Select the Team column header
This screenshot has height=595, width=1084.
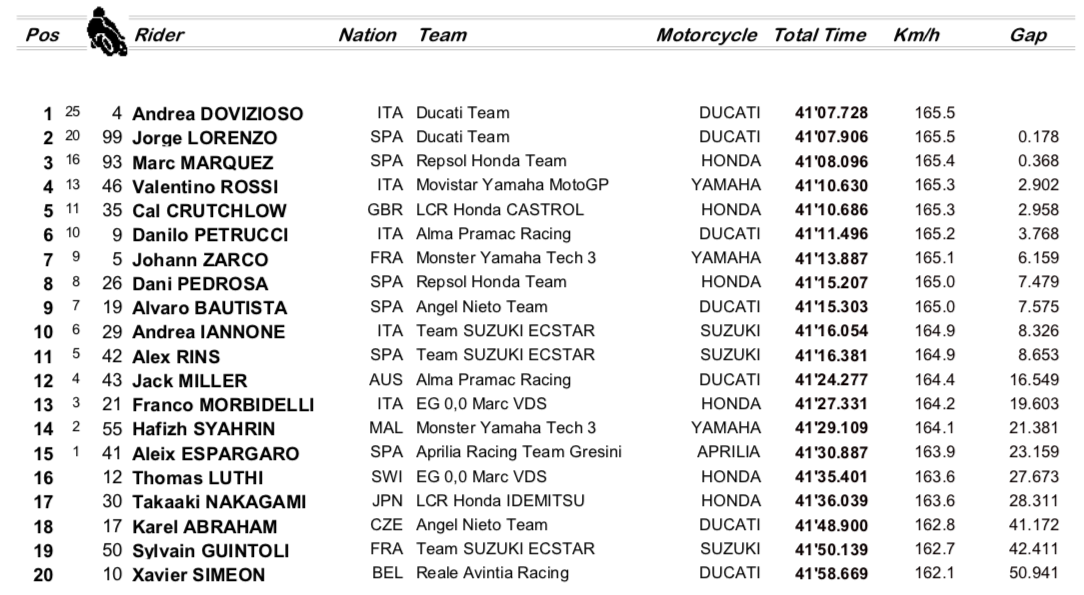click(442, 35)
